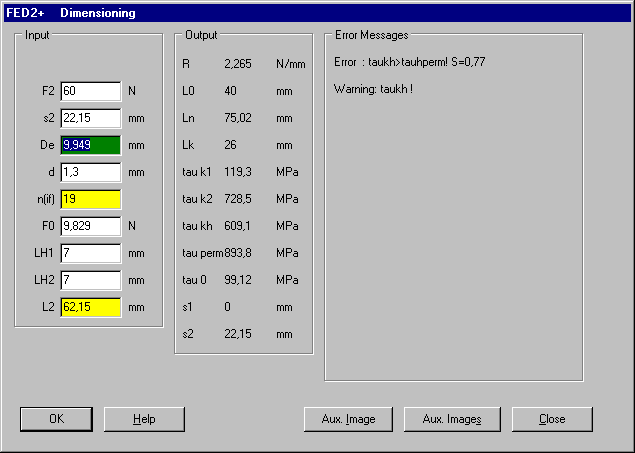Click the tau kh output value 609,1
Image resolution: width=635 pixels, height=453 pixels.
[x=240, y=226]
